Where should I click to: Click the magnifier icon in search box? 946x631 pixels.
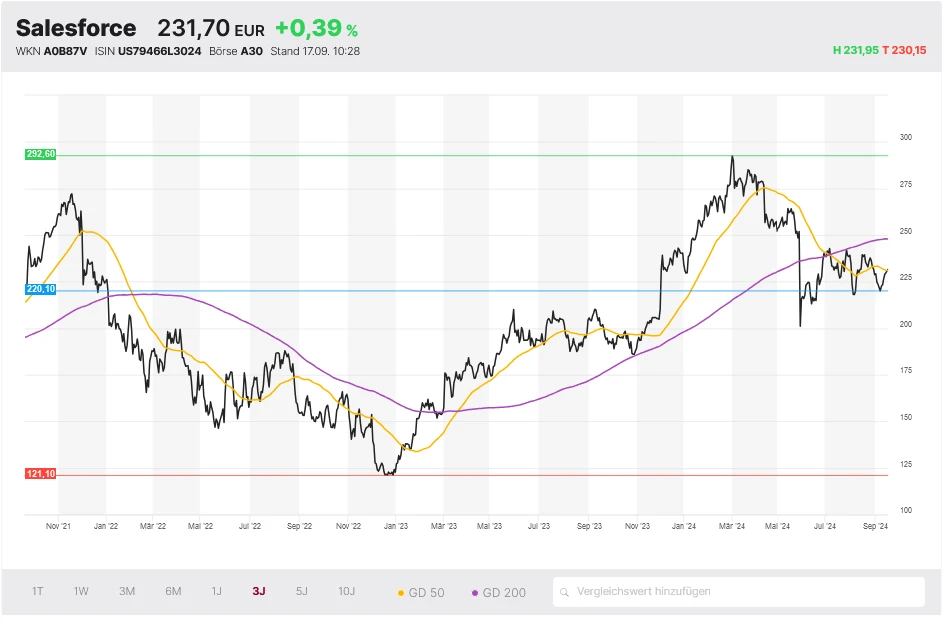pyautogui.click(x=566, y=592)
